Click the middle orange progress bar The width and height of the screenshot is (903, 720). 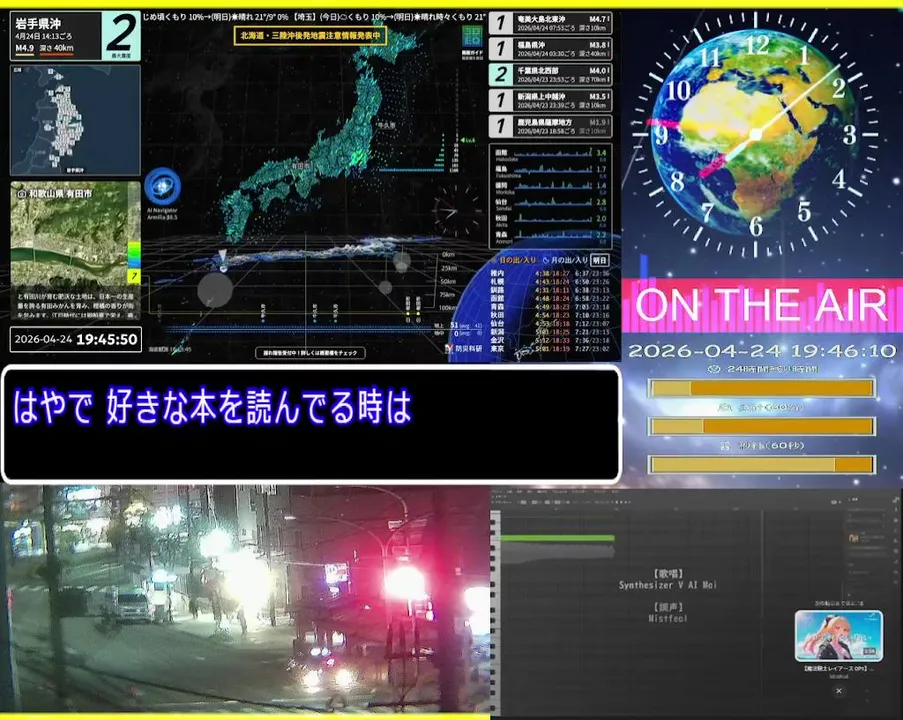762,426
